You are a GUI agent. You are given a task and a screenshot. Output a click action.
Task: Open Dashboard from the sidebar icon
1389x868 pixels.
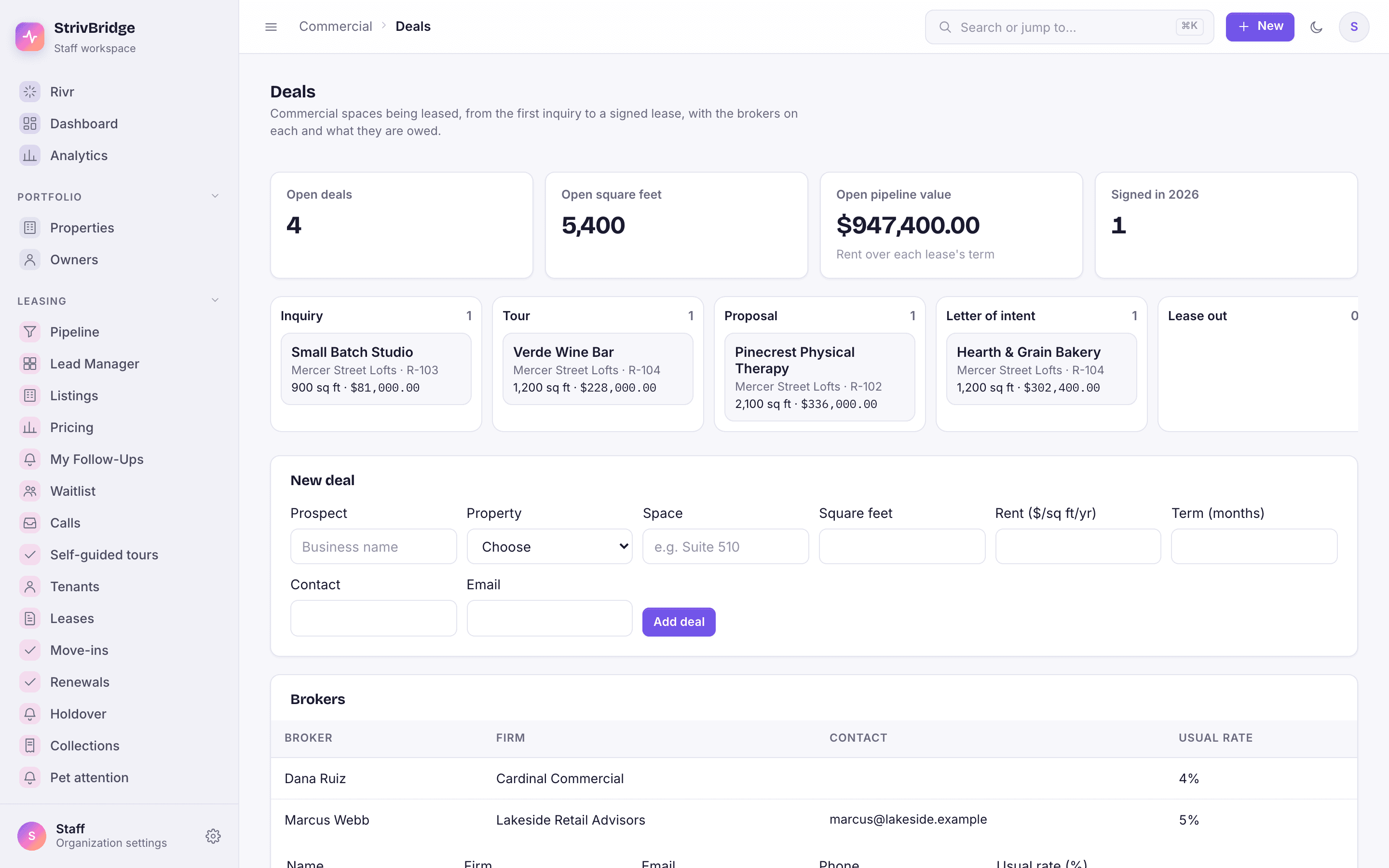point(30,123)
